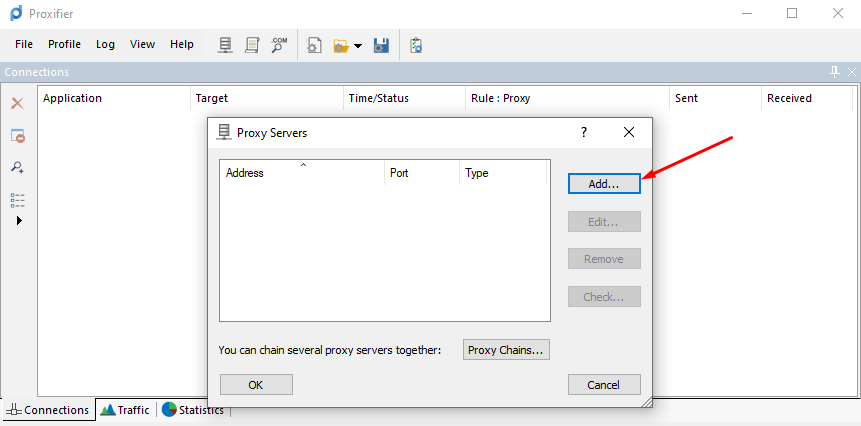Click the Rule : Proxy column header

click(x=567, y=98)
